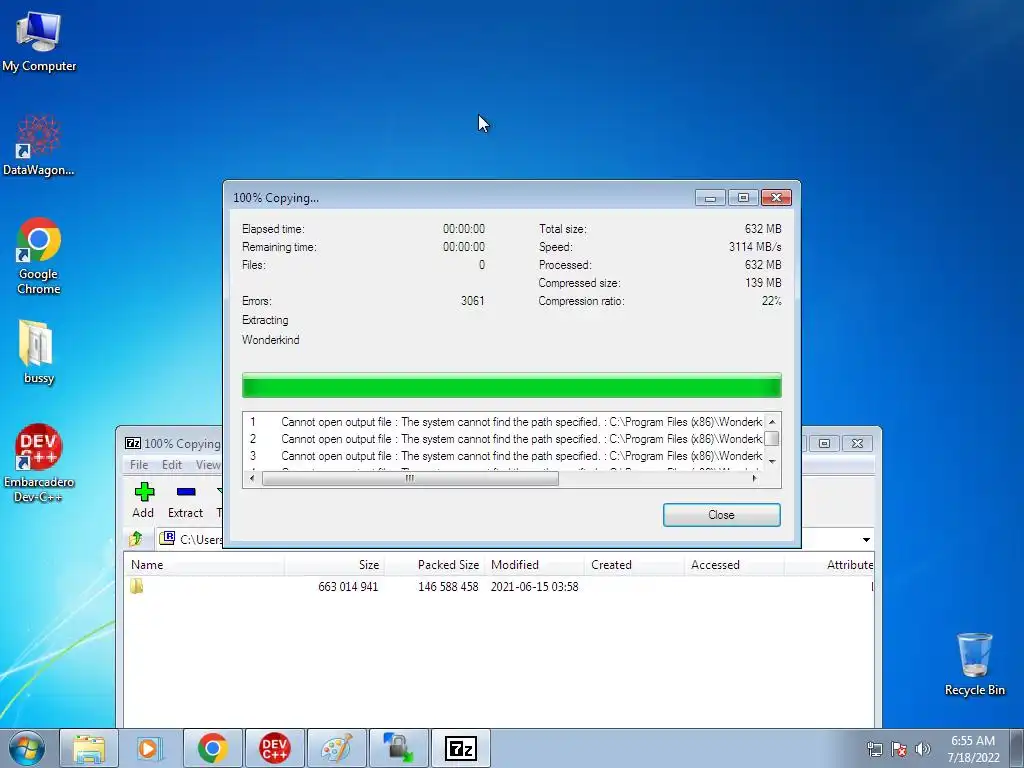Launch DataWagon shortcut on desktop

coord(39,145)
